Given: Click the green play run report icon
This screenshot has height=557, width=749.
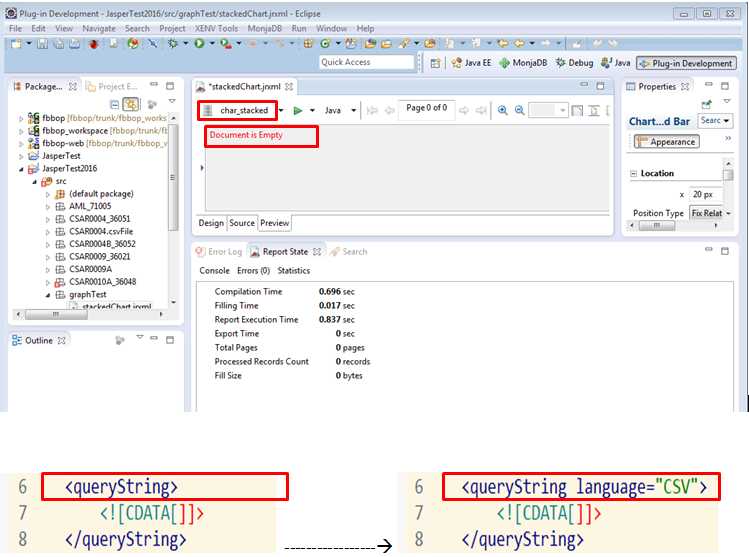Looking at the screenshot, I should 298,111.
